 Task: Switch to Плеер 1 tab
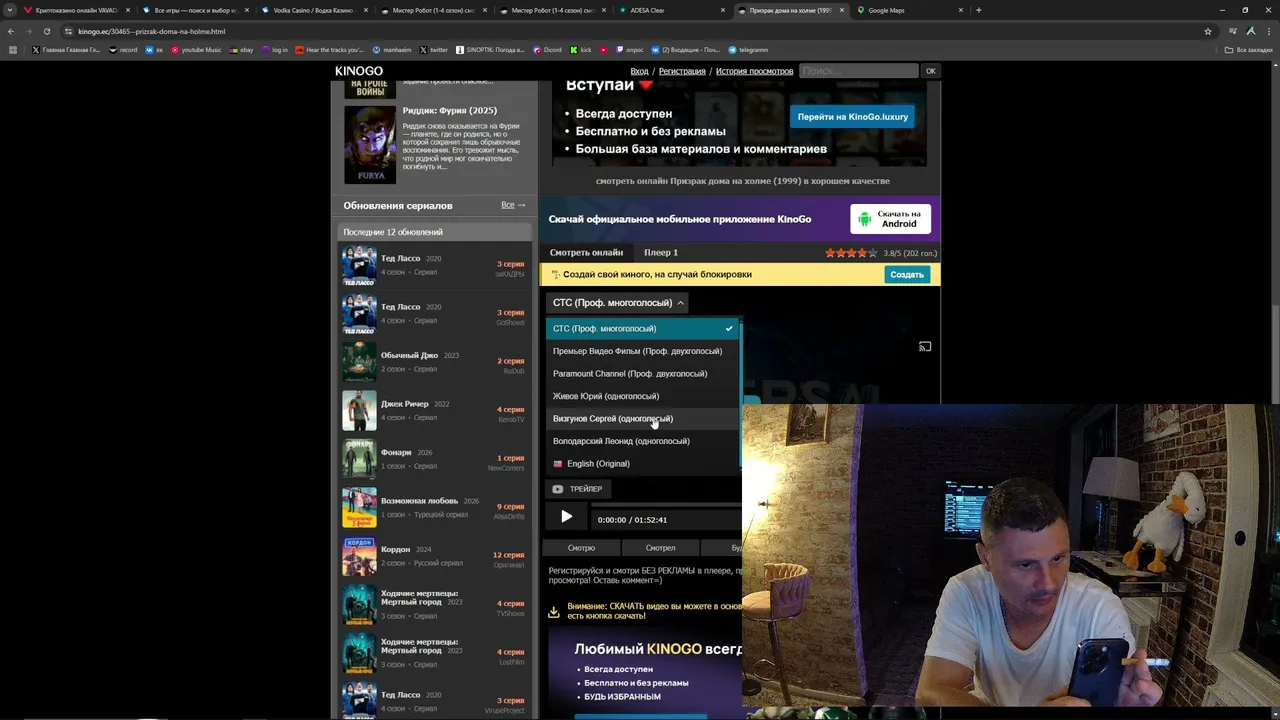click(661, 253)
